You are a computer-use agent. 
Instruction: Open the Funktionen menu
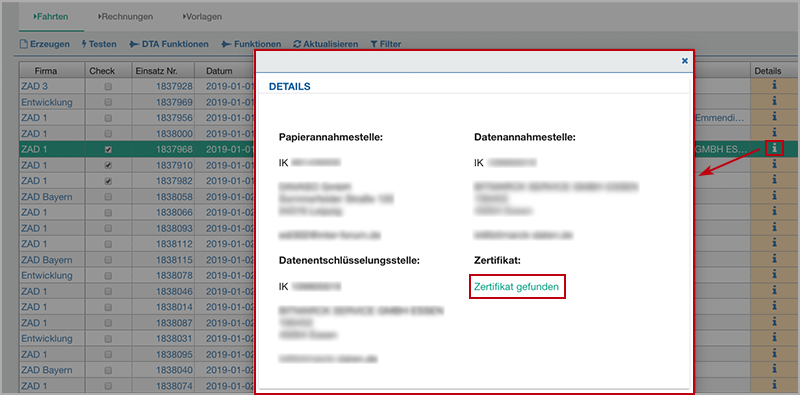pos(251,44)
